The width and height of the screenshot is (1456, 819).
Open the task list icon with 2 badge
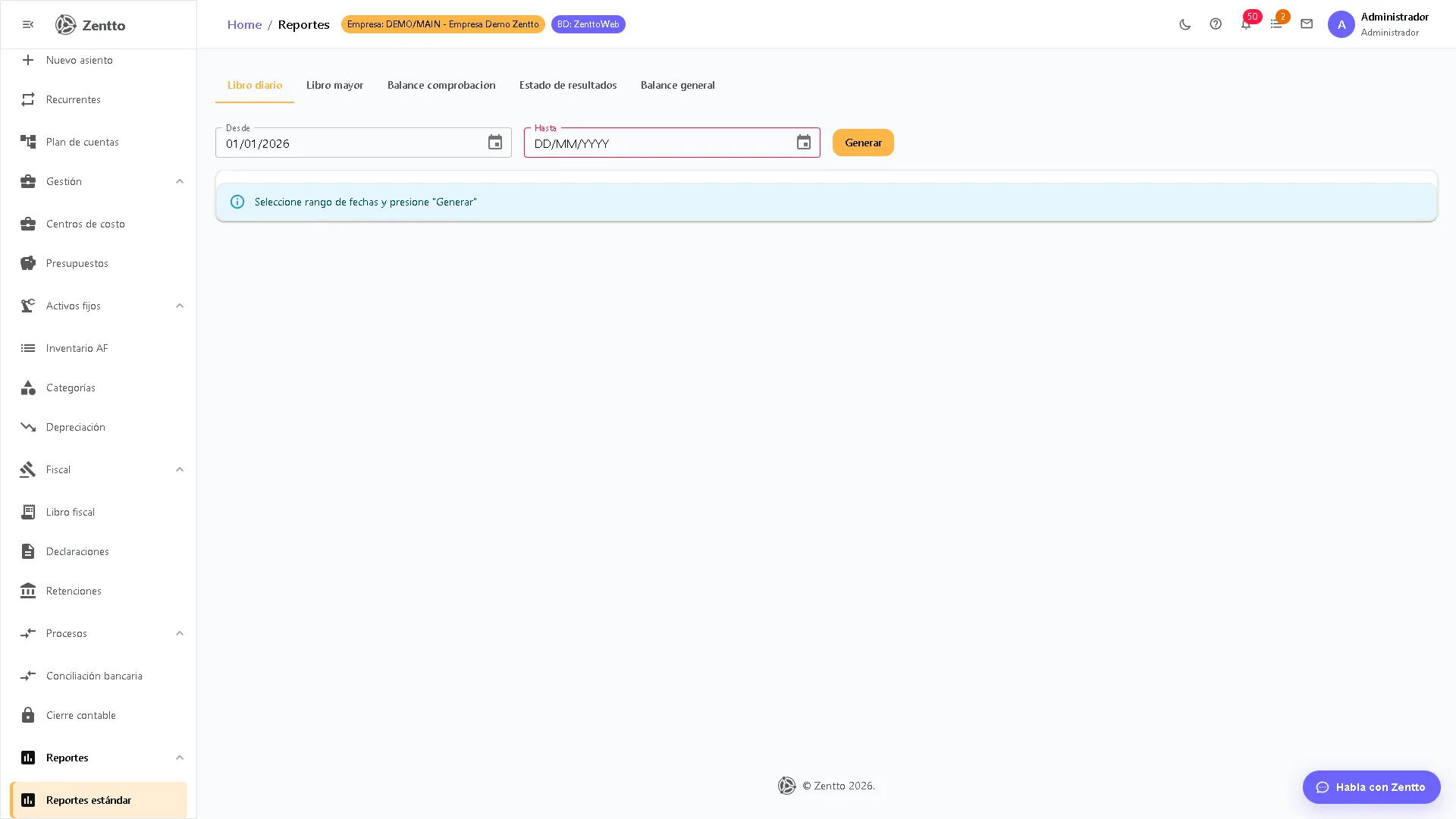coord(1276,24)
